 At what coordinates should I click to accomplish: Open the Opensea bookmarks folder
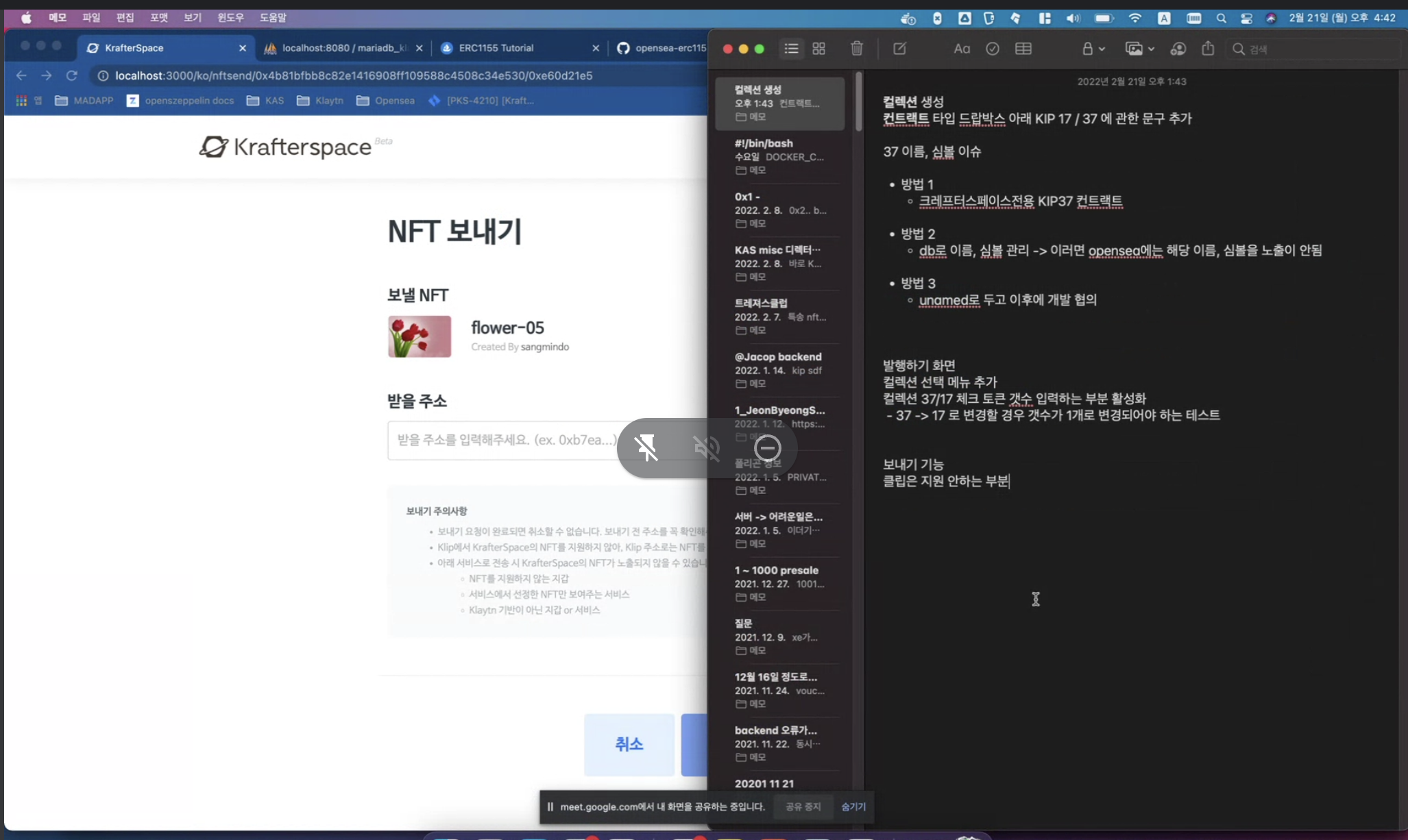(386, 101)
